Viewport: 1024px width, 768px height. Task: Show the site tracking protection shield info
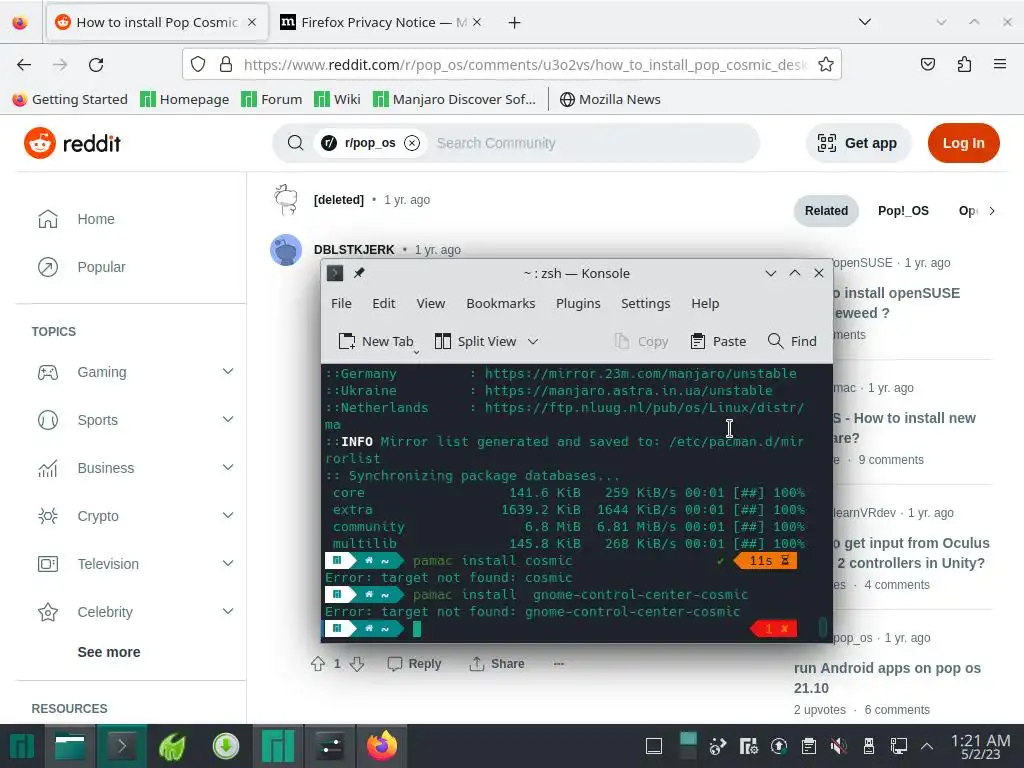pyautogui.click(x=198, y=64)
